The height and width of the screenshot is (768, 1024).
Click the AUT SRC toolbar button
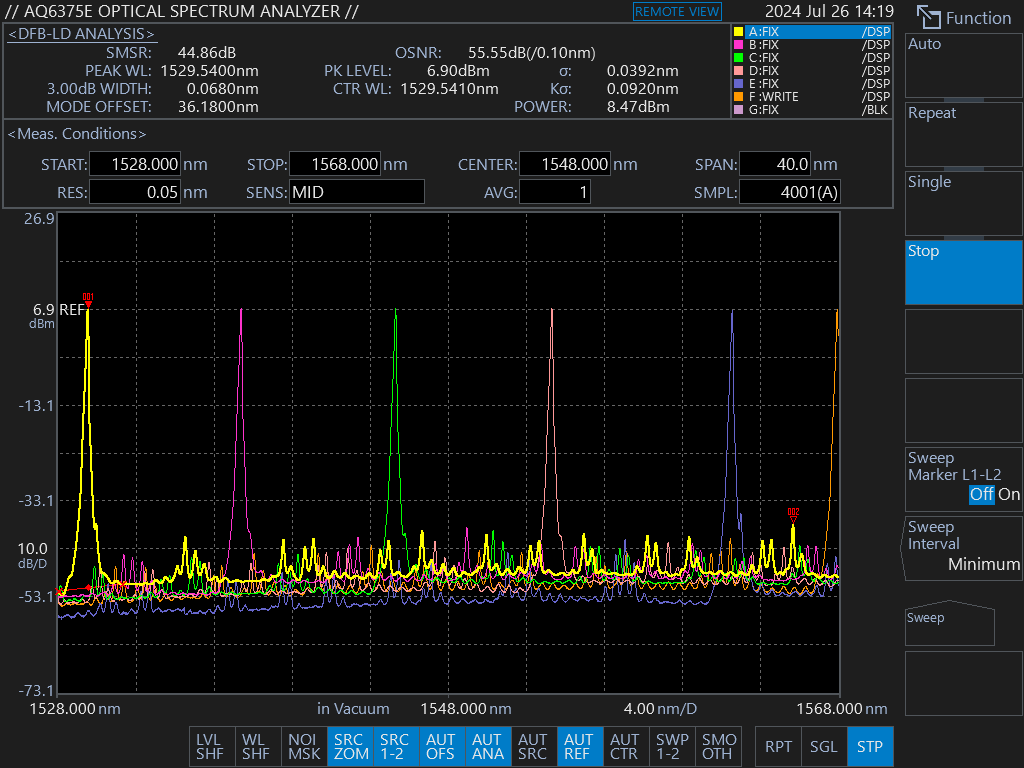coord(532,747)
